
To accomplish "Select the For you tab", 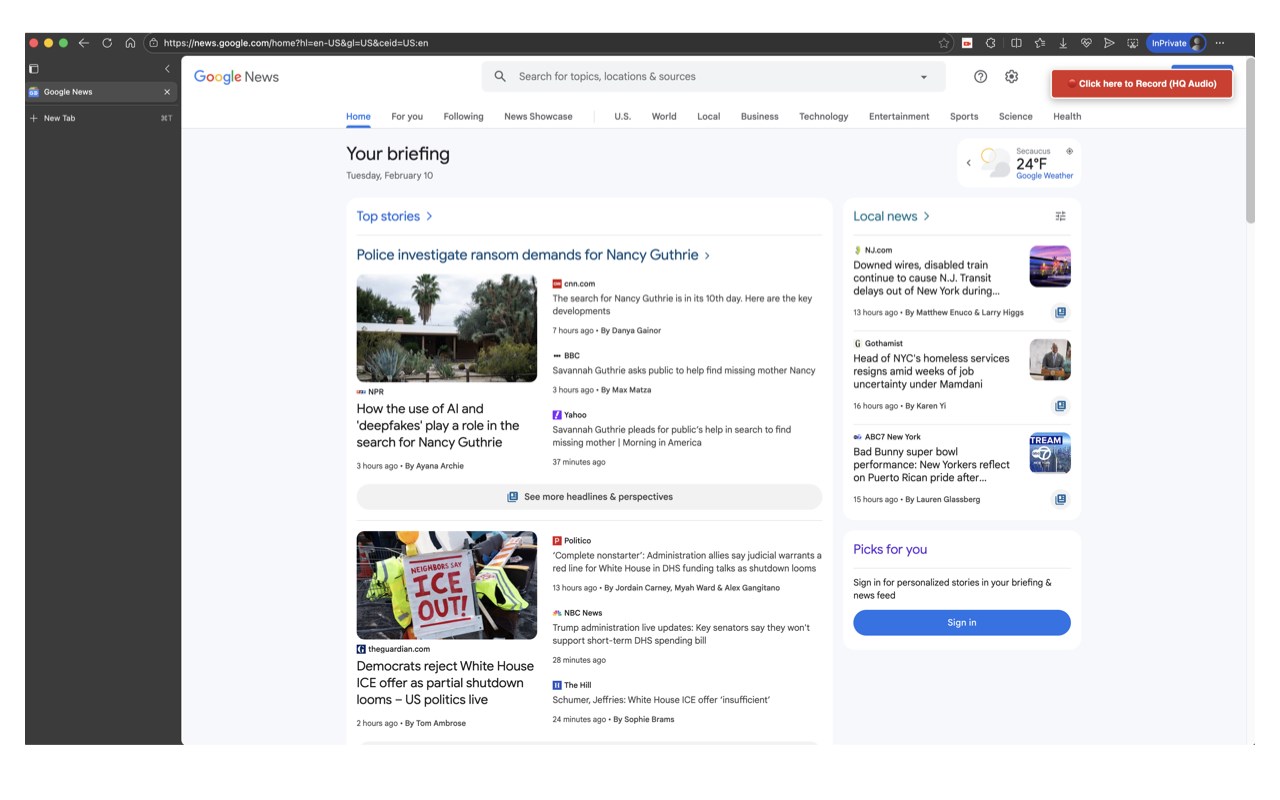I will click(407, 116).
